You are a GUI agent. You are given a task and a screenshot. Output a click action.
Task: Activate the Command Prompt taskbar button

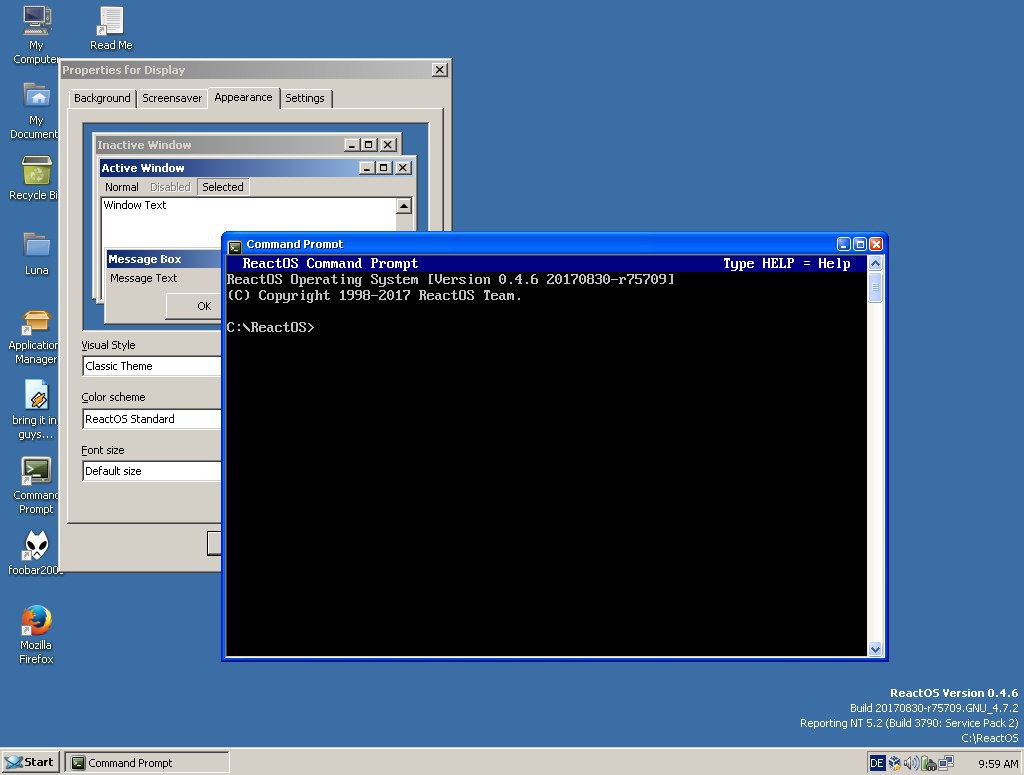pos(147,763)
